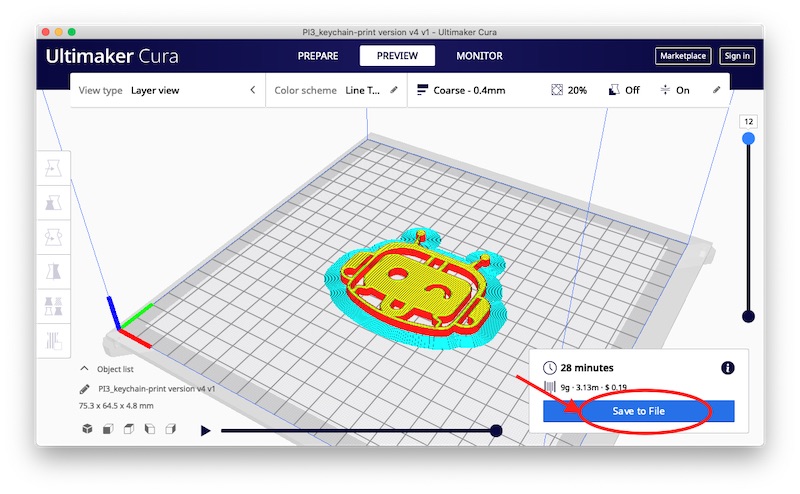Click the layer number field showing 12
800x494 pixels.
click(x=748, y=121)
